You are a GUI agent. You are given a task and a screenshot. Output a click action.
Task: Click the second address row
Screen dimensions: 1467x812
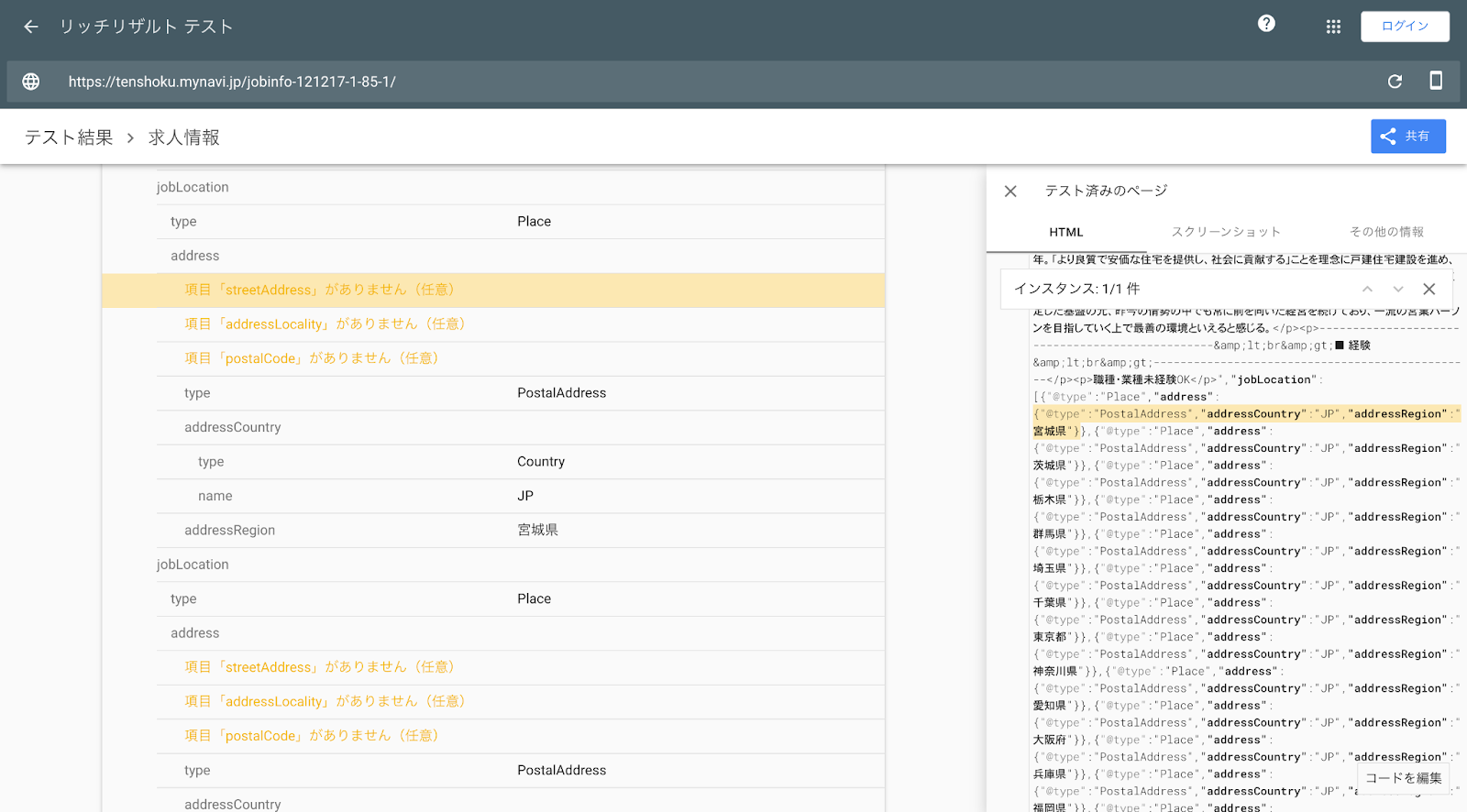(x=521, y=633)
